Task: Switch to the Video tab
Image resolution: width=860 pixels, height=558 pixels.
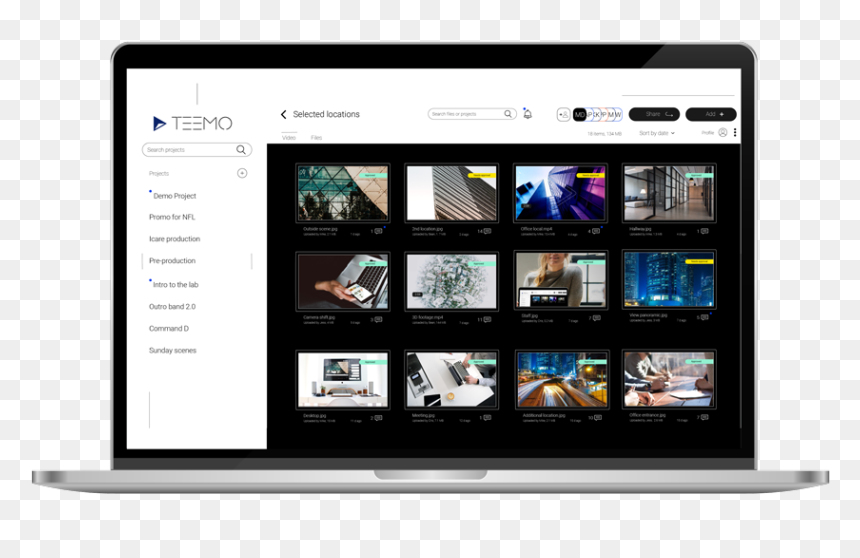Action: pos(288,138)
